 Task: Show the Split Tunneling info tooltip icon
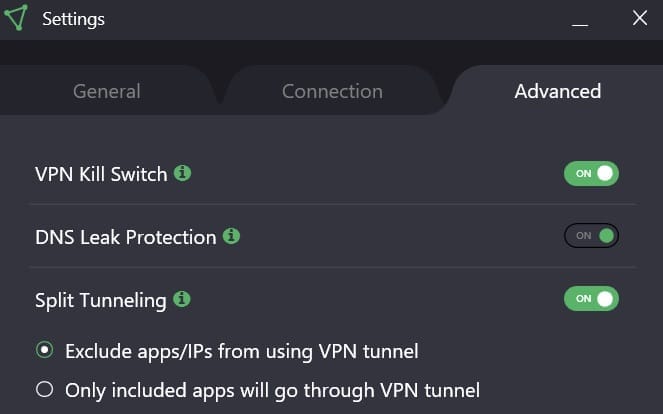181,298
